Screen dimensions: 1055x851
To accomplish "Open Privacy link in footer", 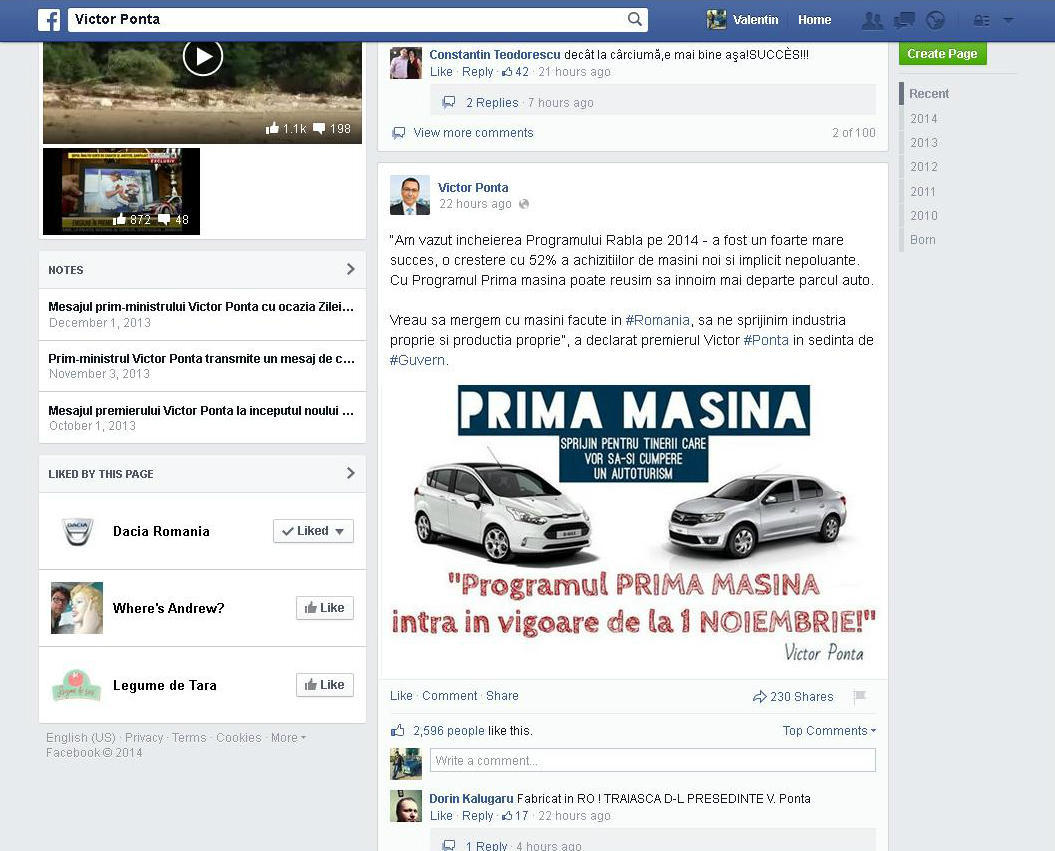I will tap(144, 737).
